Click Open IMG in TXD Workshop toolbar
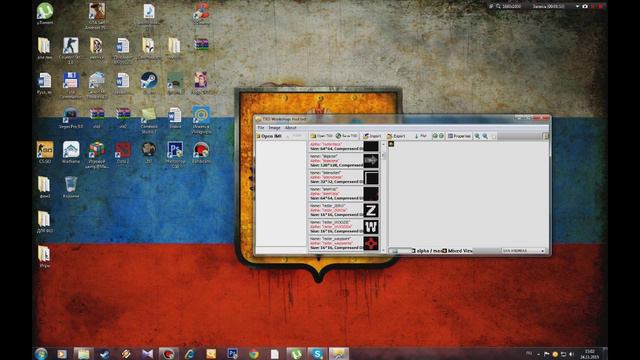This screenshot has height=360, width=640. (x=269, y=136)
